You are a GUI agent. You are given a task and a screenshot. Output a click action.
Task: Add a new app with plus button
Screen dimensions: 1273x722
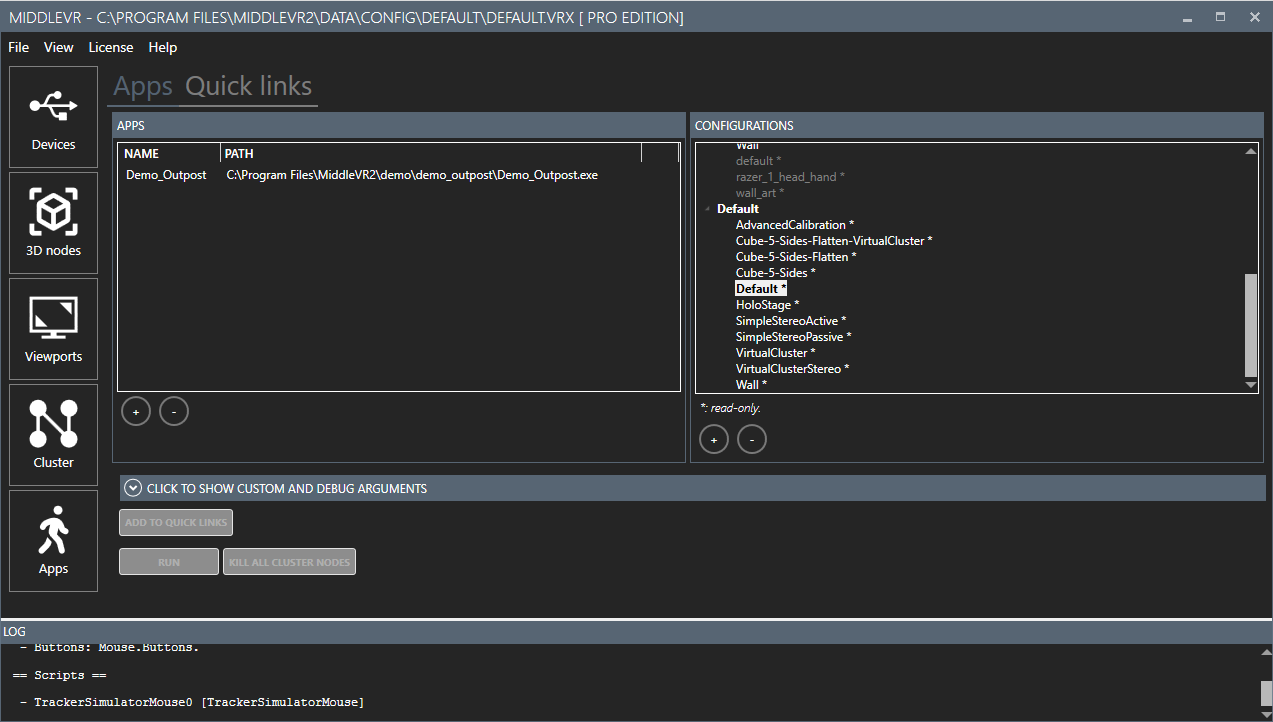[136, 411]
